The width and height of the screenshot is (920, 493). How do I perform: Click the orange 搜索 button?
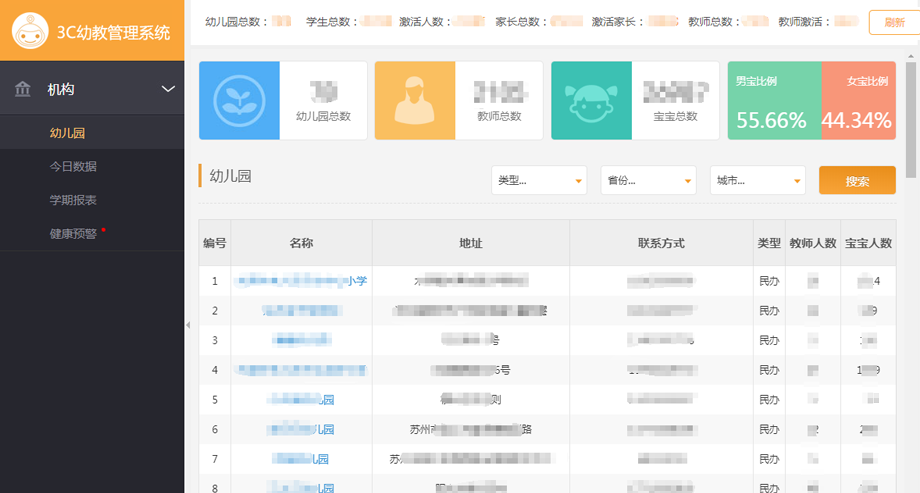coord(857,181)
